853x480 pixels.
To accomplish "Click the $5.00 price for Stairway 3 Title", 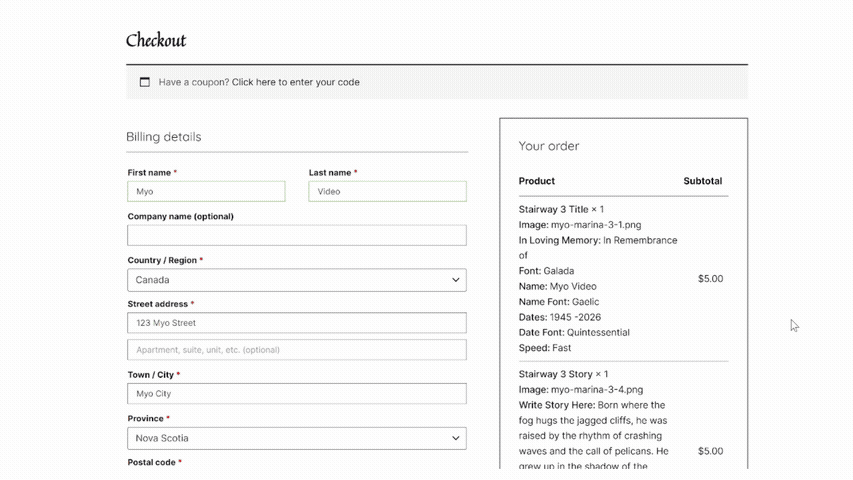I will (710, 279).
